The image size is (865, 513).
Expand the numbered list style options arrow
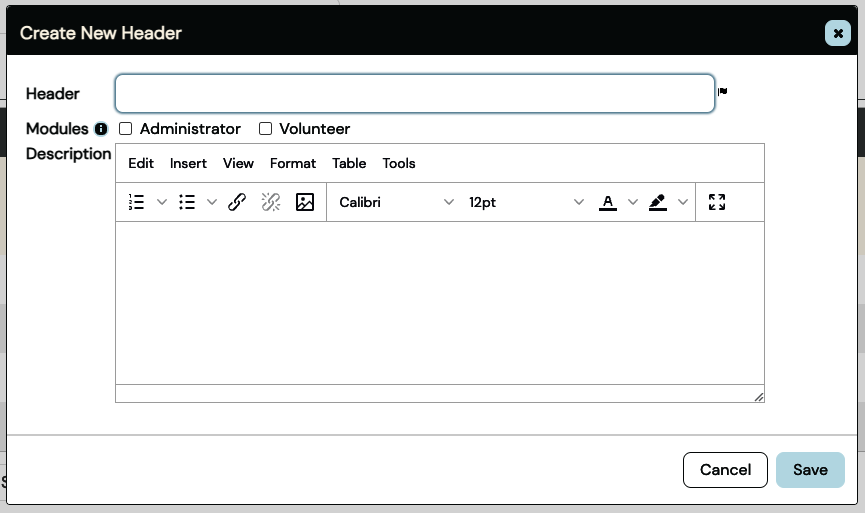click(162, 202)
